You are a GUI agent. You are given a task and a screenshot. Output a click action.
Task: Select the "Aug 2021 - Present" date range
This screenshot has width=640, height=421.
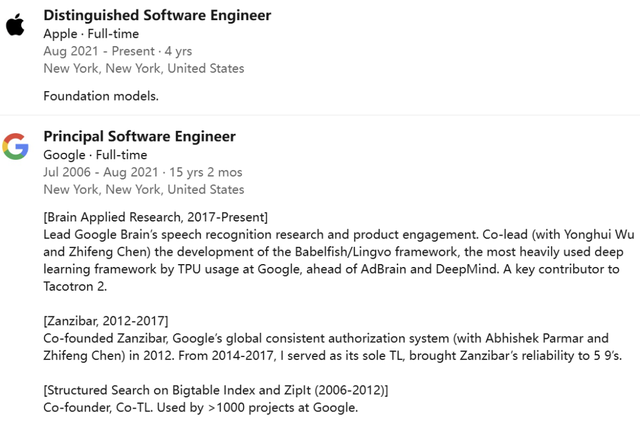pyautogui.click(x=95, y=51)
